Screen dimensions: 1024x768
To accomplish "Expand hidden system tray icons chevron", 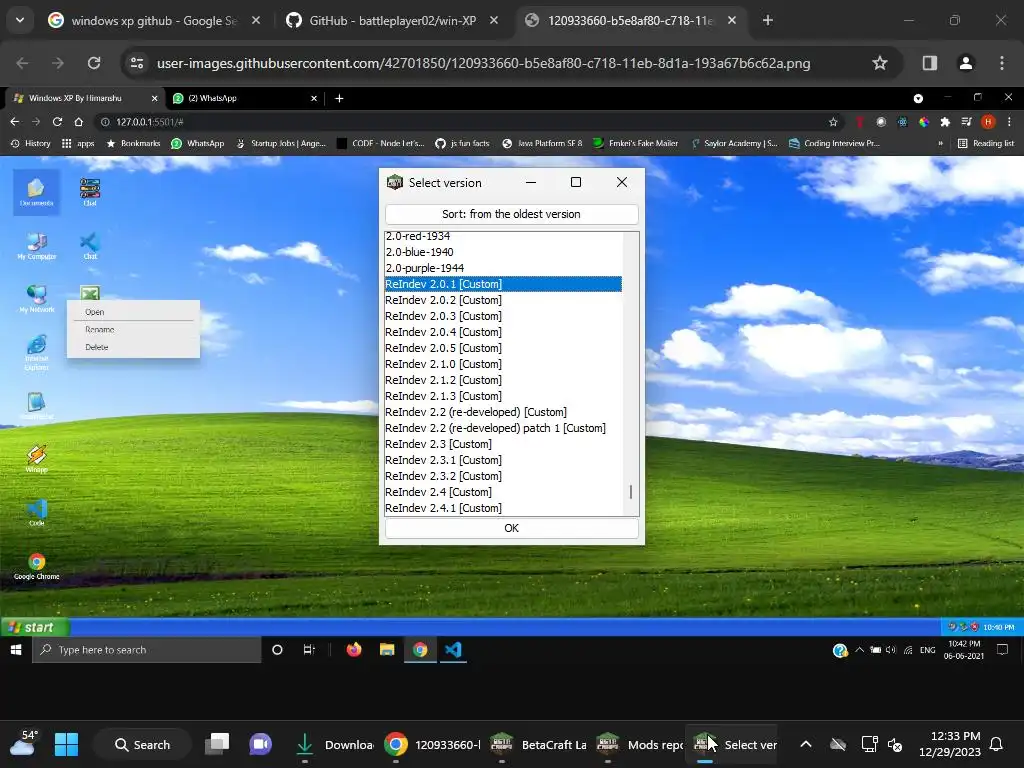I will click(x=806, y=744).
